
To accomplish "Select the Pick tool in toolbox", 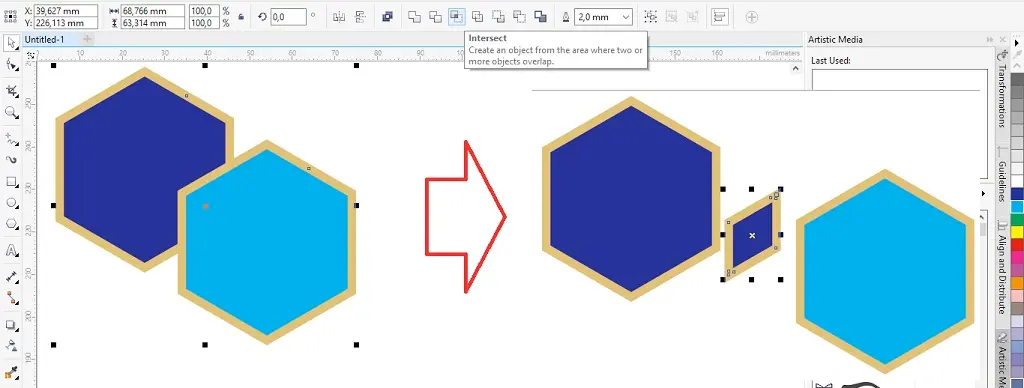I will point(11,44).
